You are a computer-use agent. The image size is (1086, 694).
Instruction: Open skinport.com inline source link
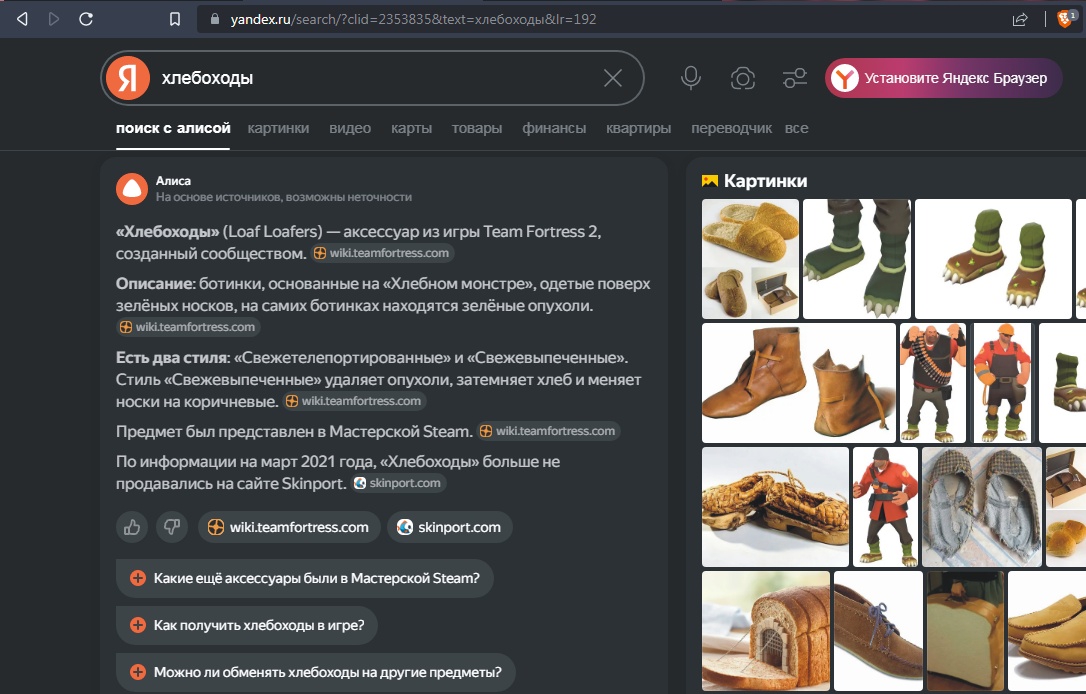398,483
